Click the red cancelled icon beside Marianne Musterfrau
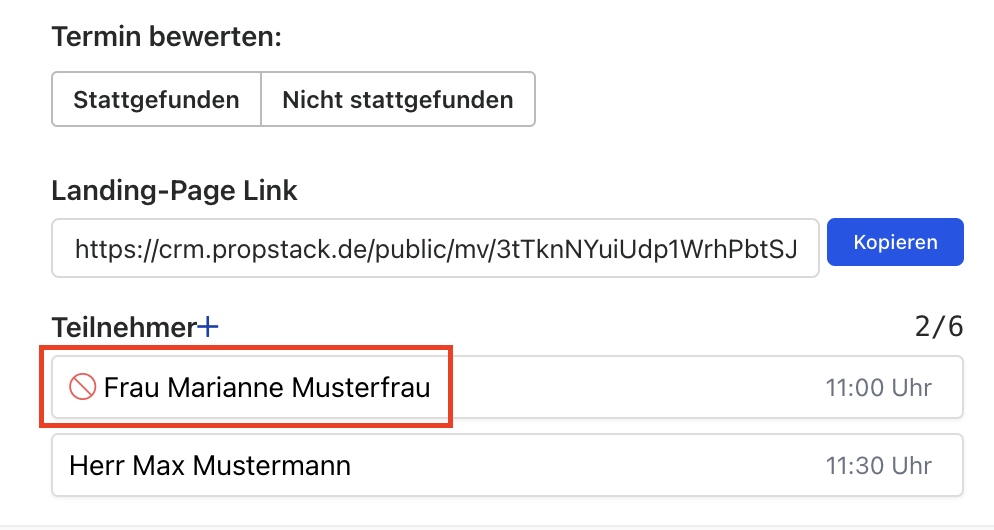Screen dimensions: 994x530 click(x=82, y=387)
